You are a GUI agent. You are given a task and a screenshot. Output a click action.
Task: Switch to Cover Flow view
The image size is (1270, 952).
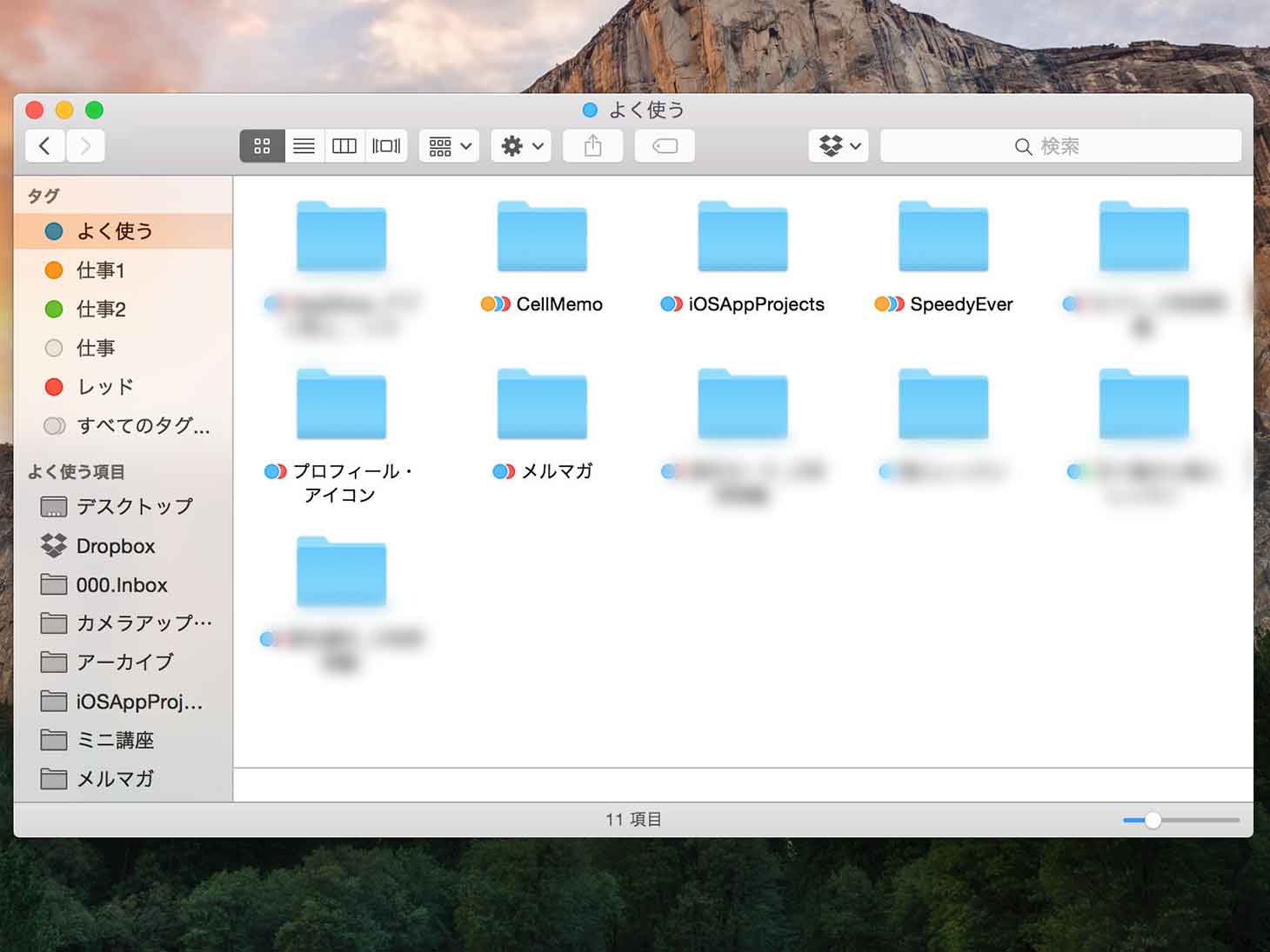click(386, 146)
